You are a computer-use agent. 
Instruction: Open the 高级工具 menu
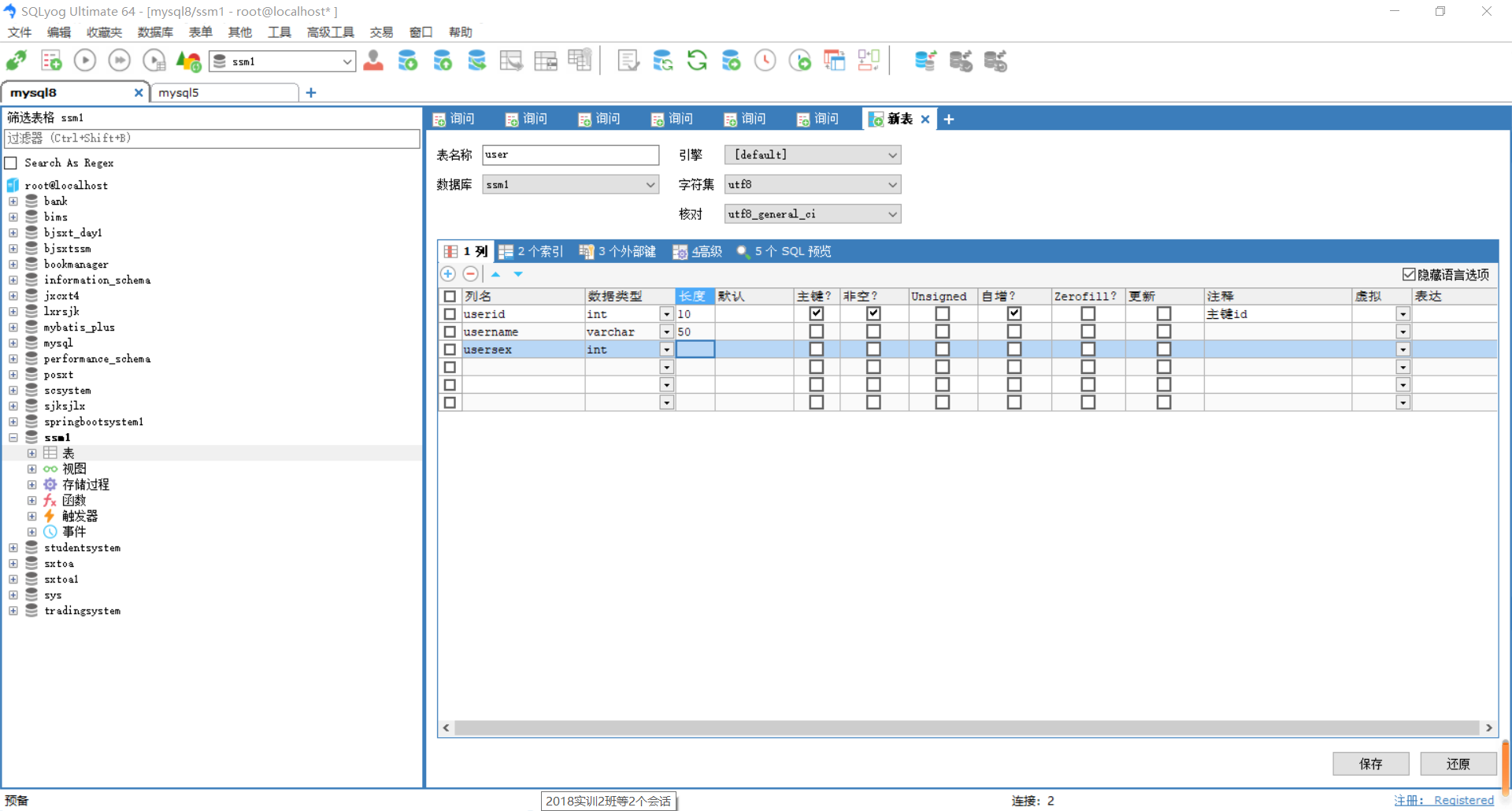[x=330, y=32]
